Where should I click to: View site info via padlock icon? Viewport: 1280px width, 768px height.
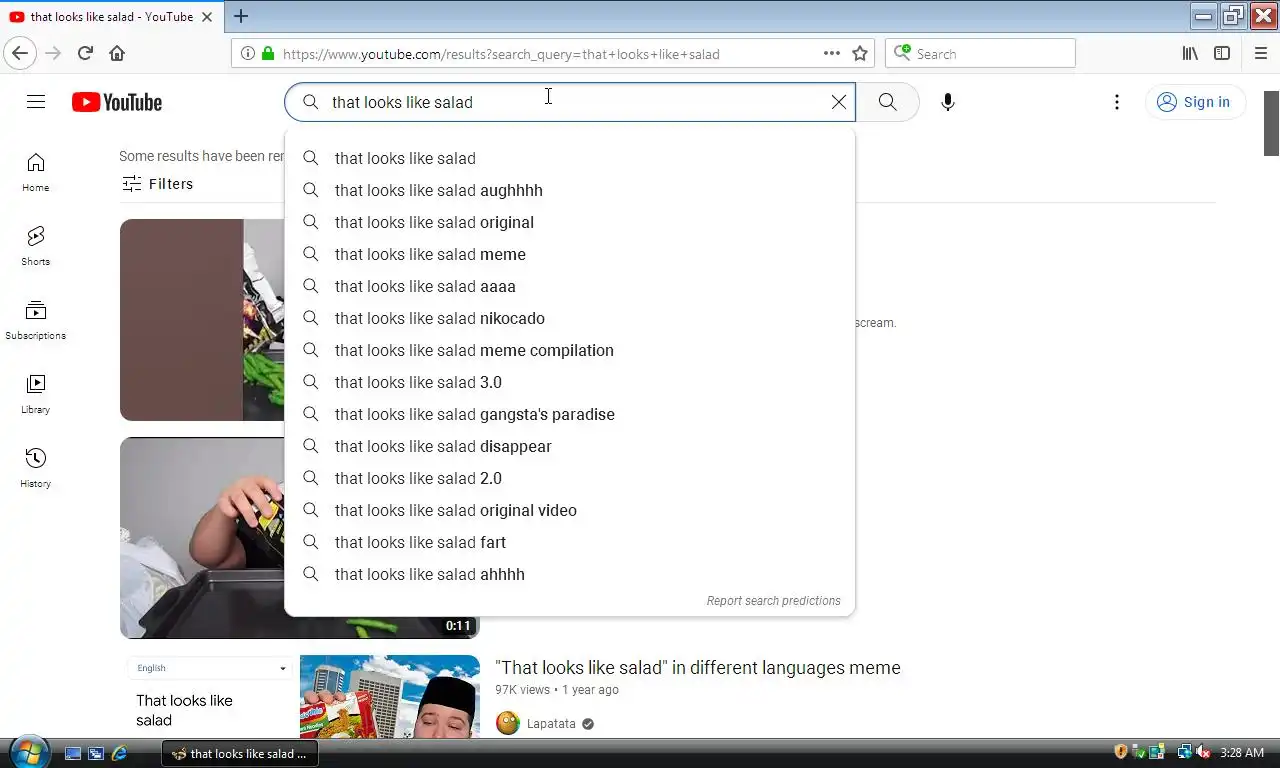pyautogui.click(x=268, y=53)
